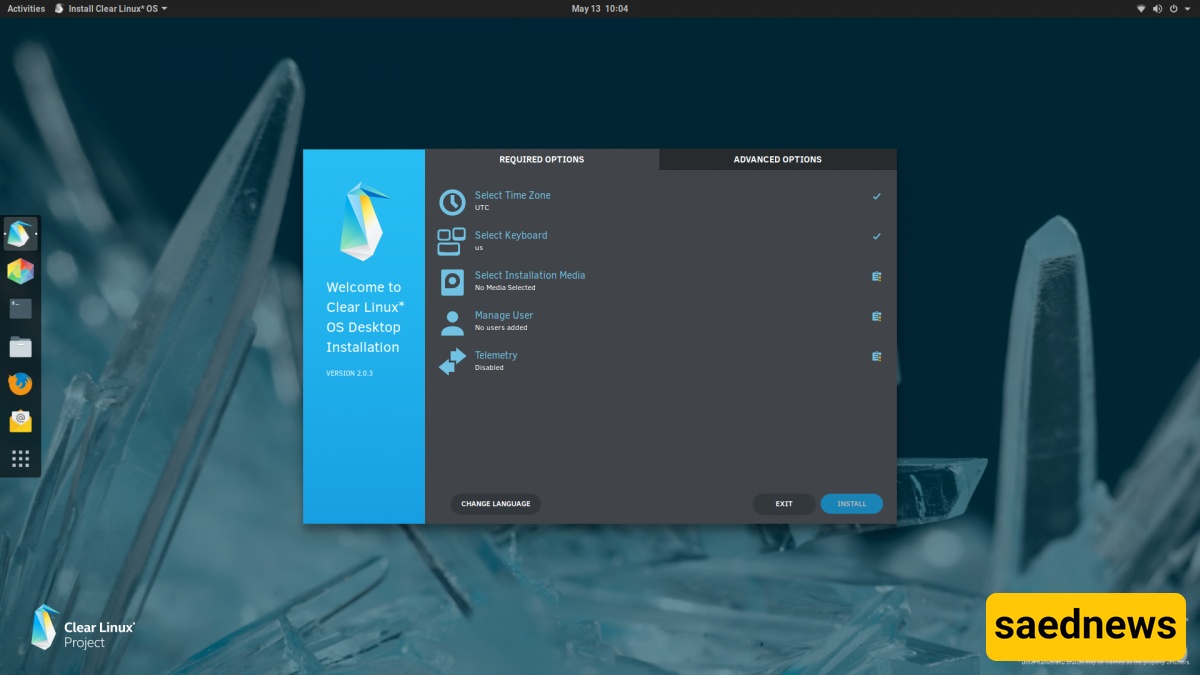Open the Files manager in dock
The width and height of the screenshot is (1200, 675).
[x=20, y=347]
